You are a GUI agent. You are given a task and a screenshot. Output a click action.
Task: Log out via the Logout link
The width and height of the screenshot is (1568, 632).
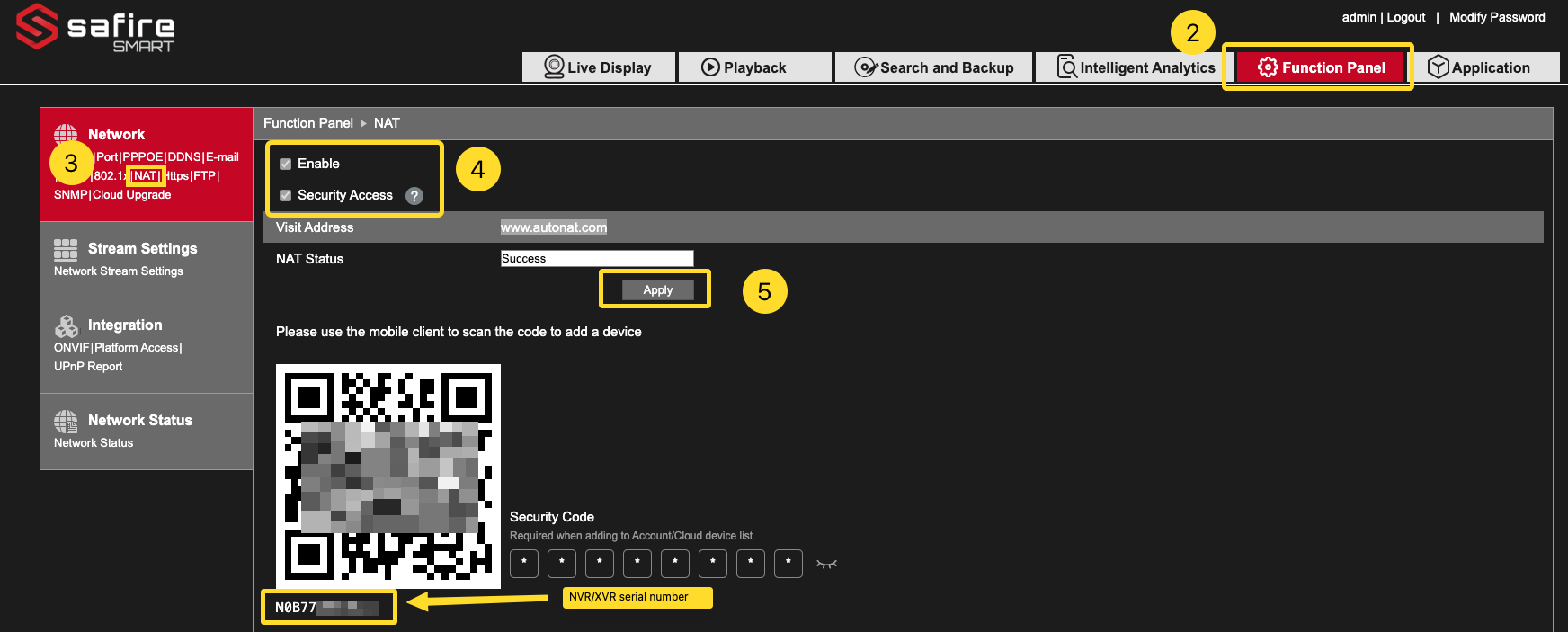1406,17
